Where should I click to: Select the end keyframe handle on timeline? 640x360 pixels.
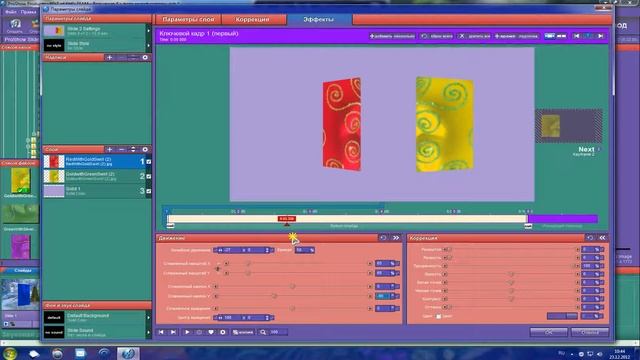click(x=528, y=226)
